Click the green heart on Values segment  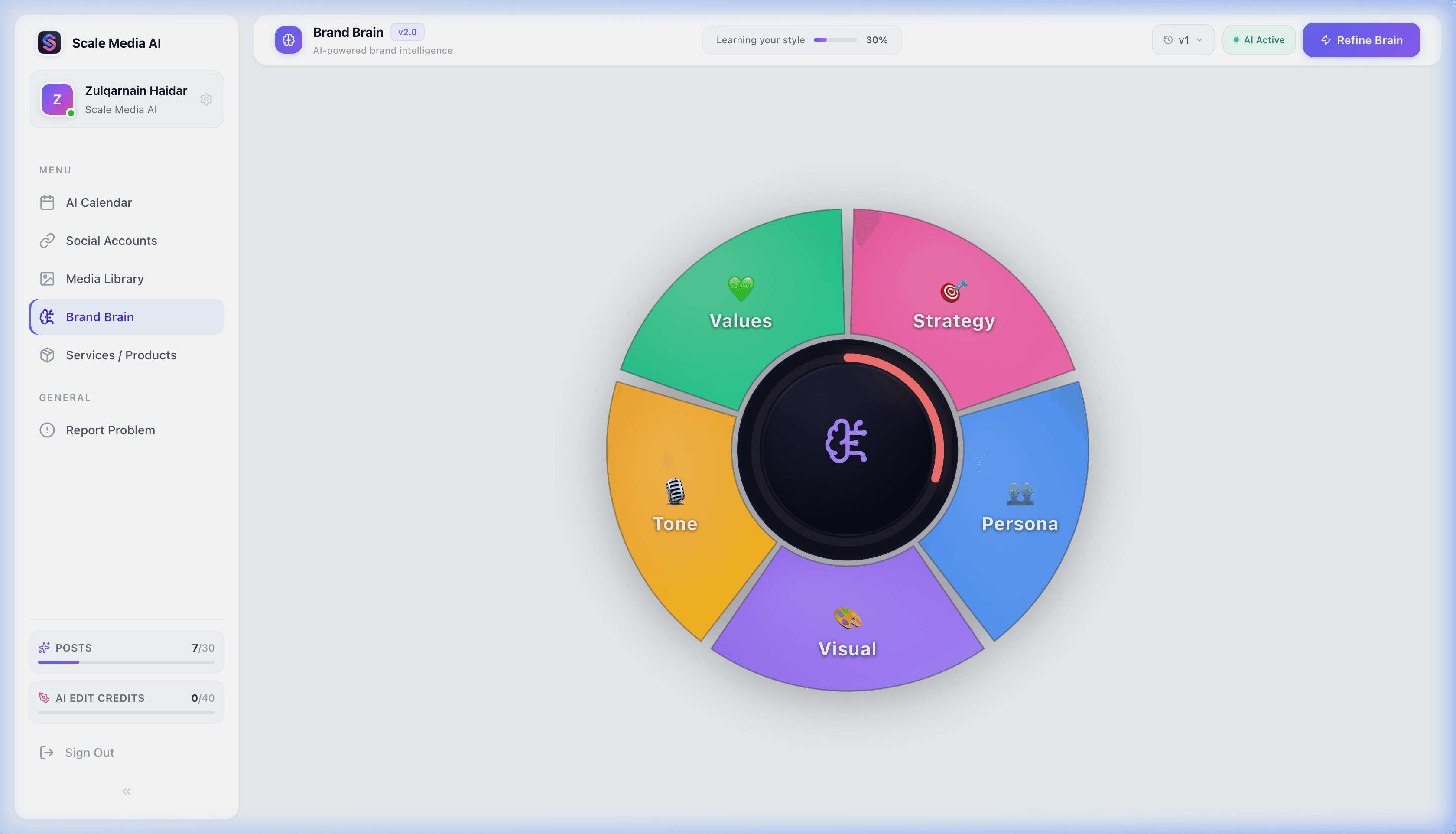(x=740, y=288)
